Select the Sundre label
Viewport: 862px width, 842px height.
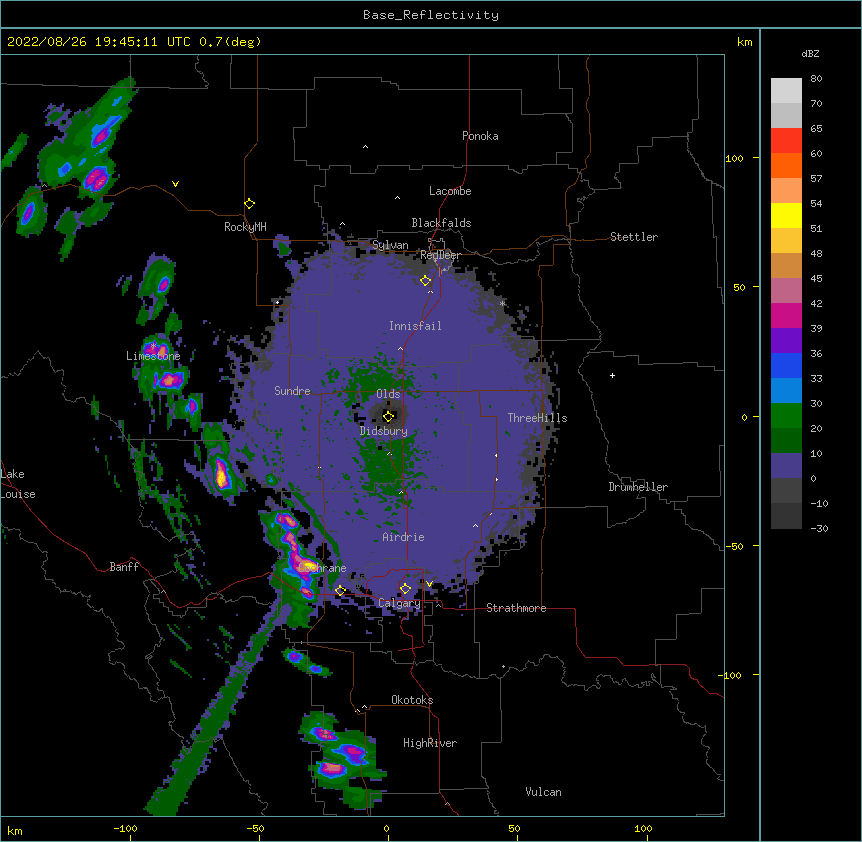coord(292,391)
